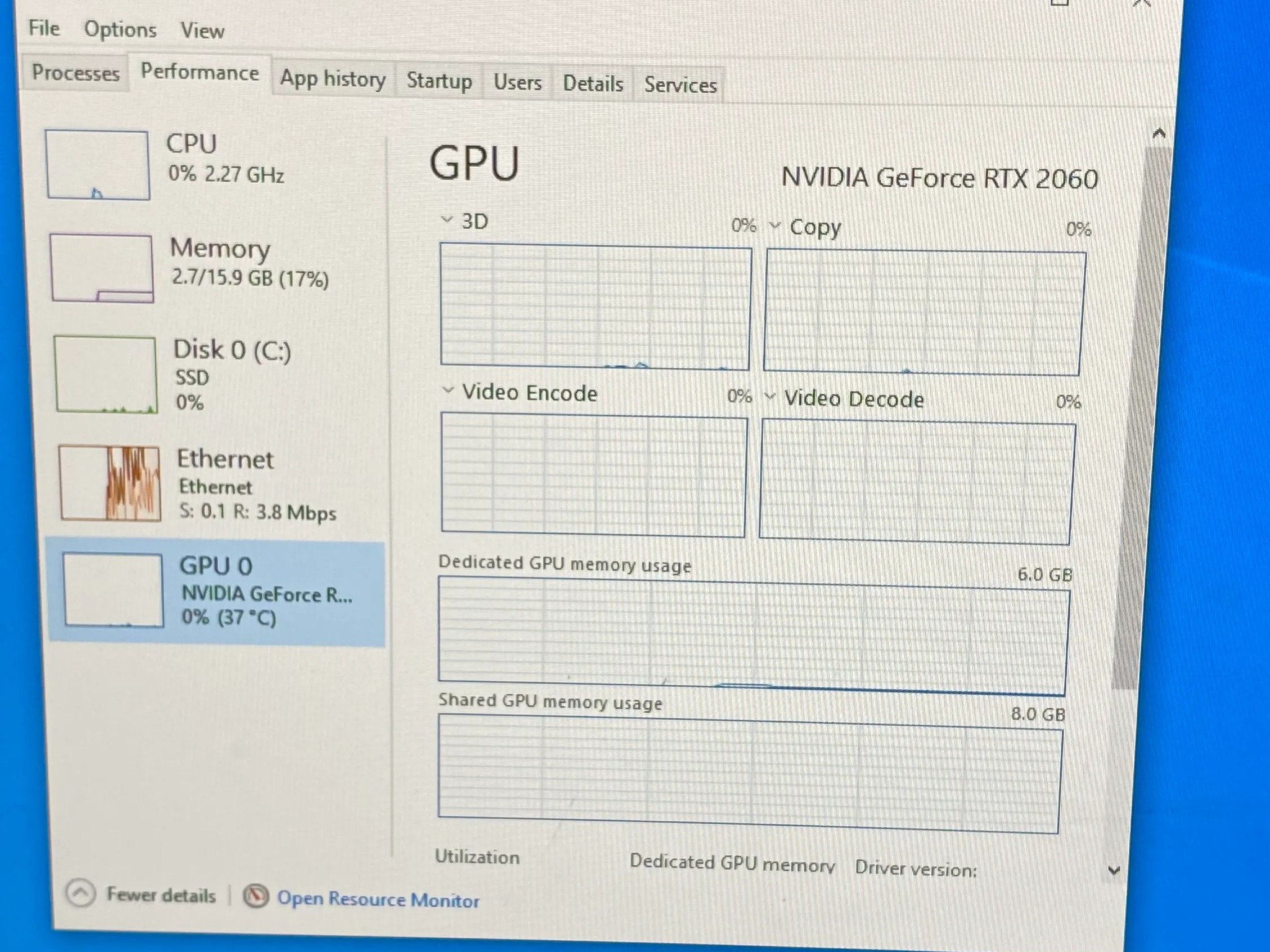Open the View menu

202,30
